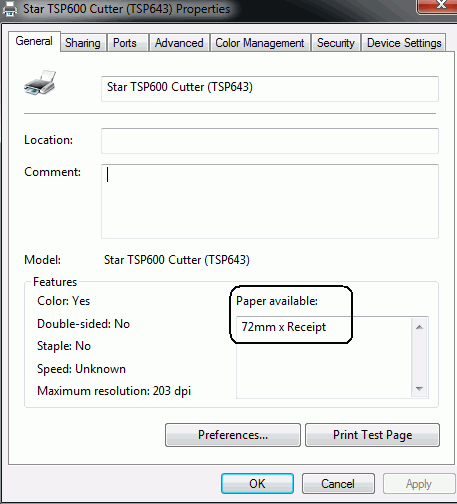Click the Staple: No text
This screenshot has width=457, height=504.
(x=64, y=346)
